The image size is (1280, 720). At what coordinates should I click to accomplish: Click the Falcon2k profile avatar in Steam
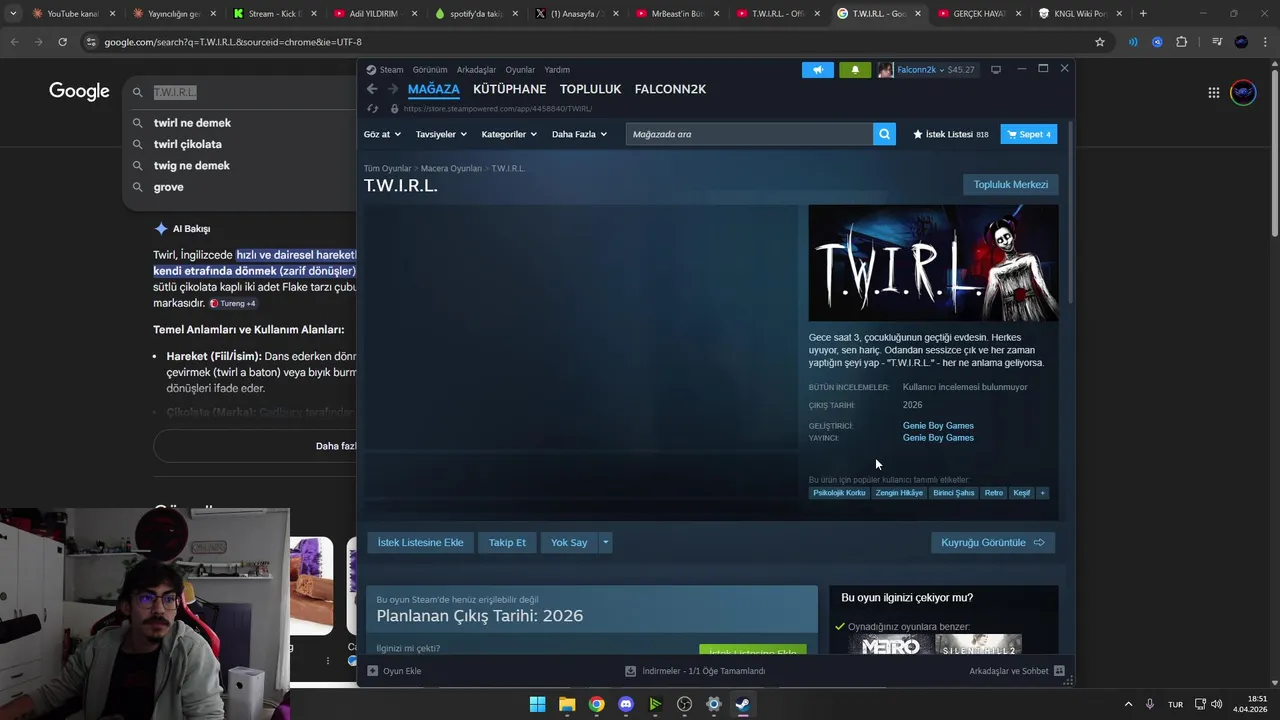(x=885, y=70)
